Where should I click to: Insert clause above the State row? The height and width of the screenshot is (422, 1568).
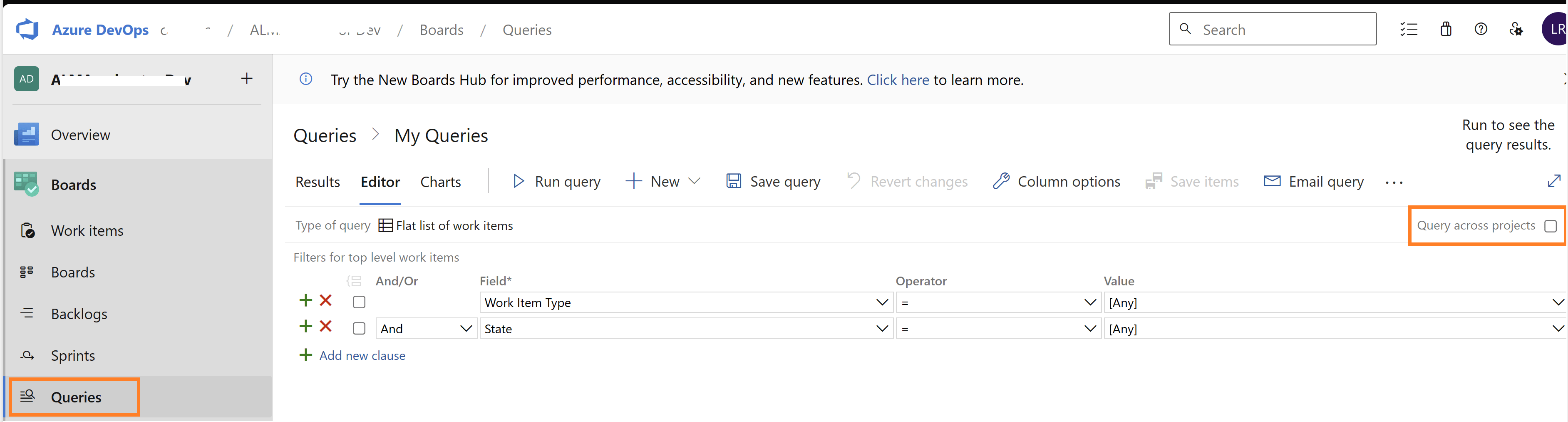[x=305, y=327]
